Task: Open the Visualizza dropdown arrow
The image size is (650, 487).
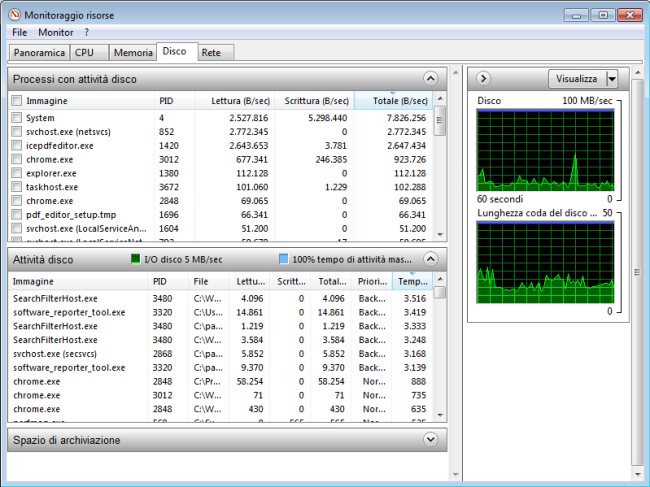Action: click(612, 79)
